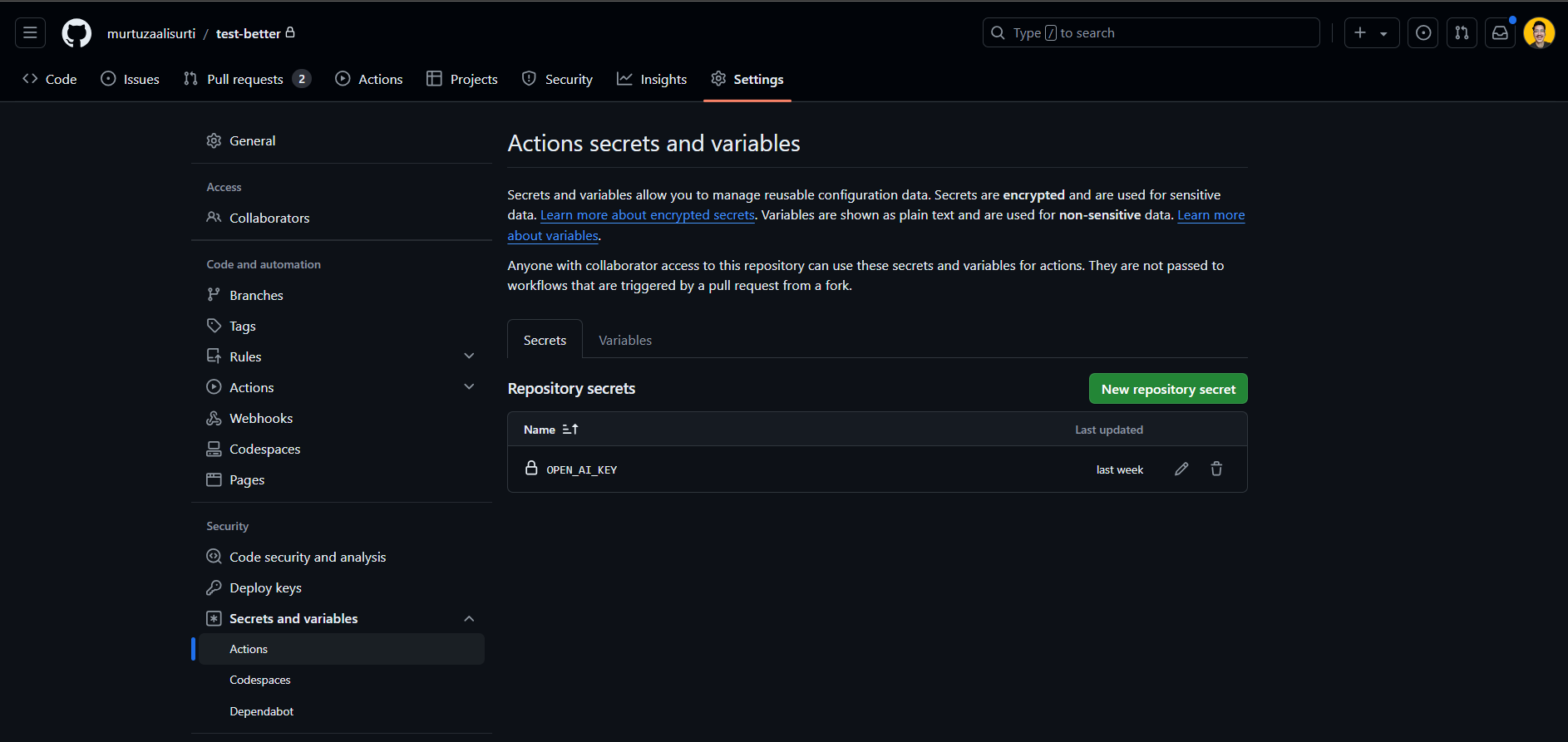Open Codespaces settings under Code and automation
1568x742 pixels.
pos(342,449)
